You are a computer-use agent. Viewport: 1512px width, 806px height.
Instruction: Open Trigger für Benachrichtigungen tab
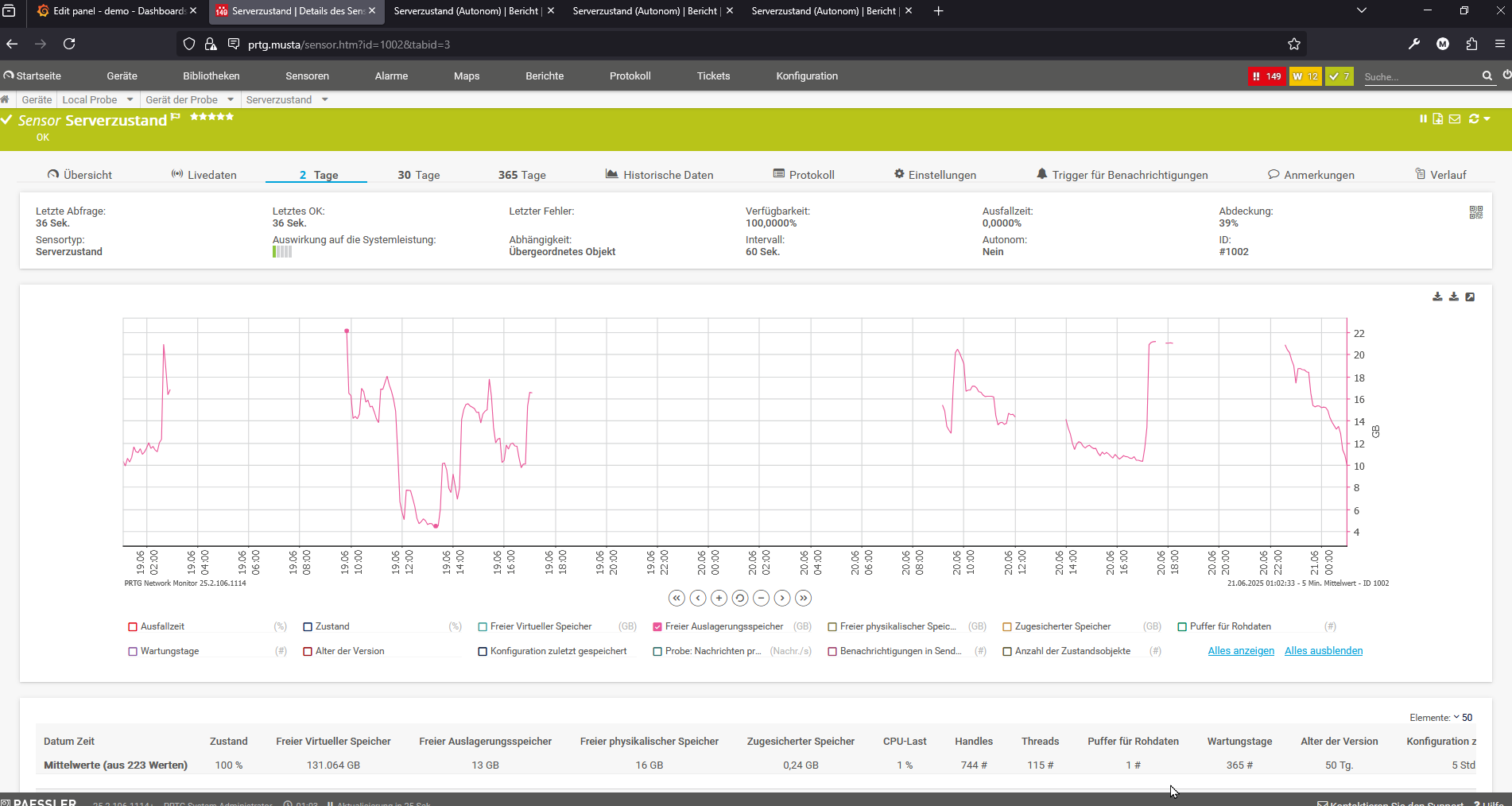[x=1122, y=175]
